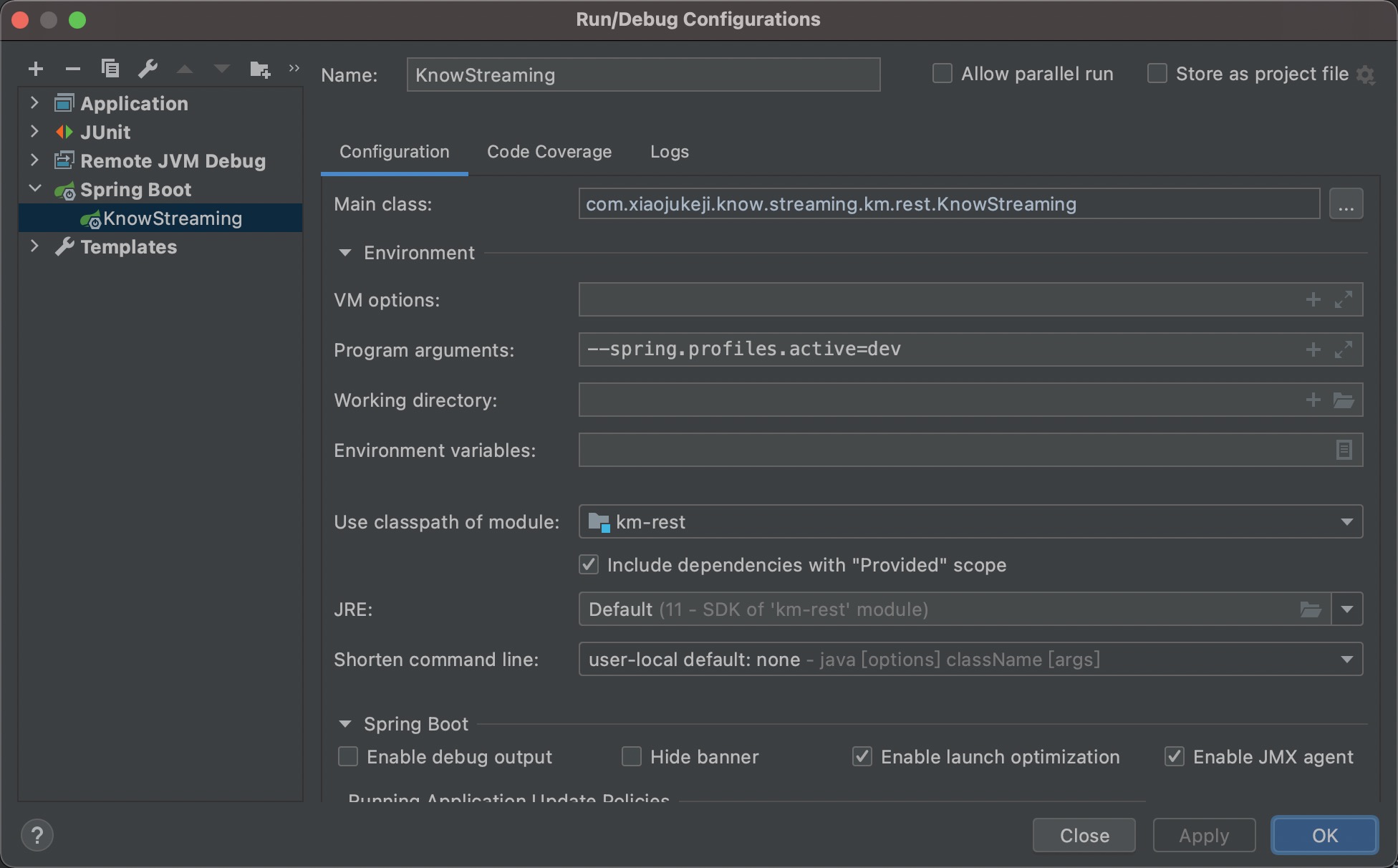
Task: Open the Shorten command line dropdown
Action: click(x=1347, y=659)
